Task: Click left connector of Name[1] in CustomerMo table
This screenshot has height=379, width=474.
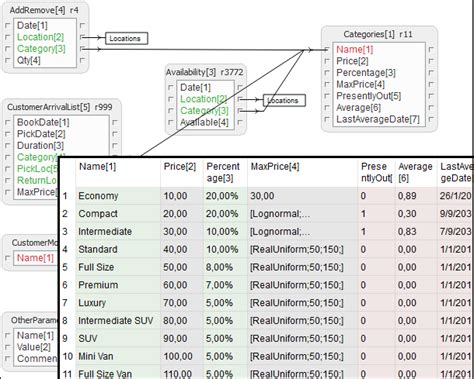Action: pos(8,258)
